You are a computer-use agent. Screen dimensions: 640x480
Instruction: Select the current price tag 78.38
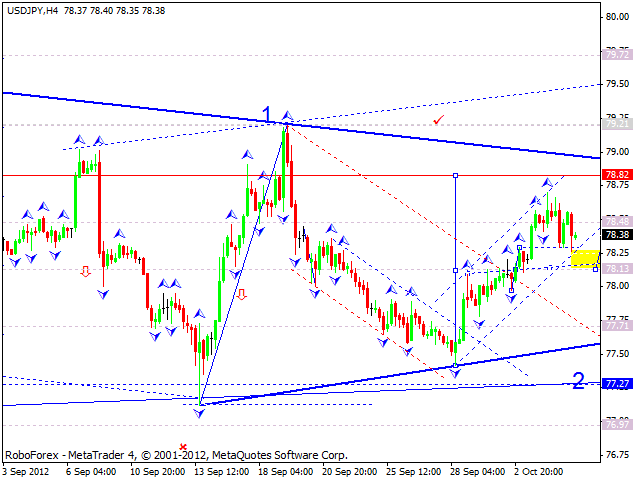(x=616, y=234)
